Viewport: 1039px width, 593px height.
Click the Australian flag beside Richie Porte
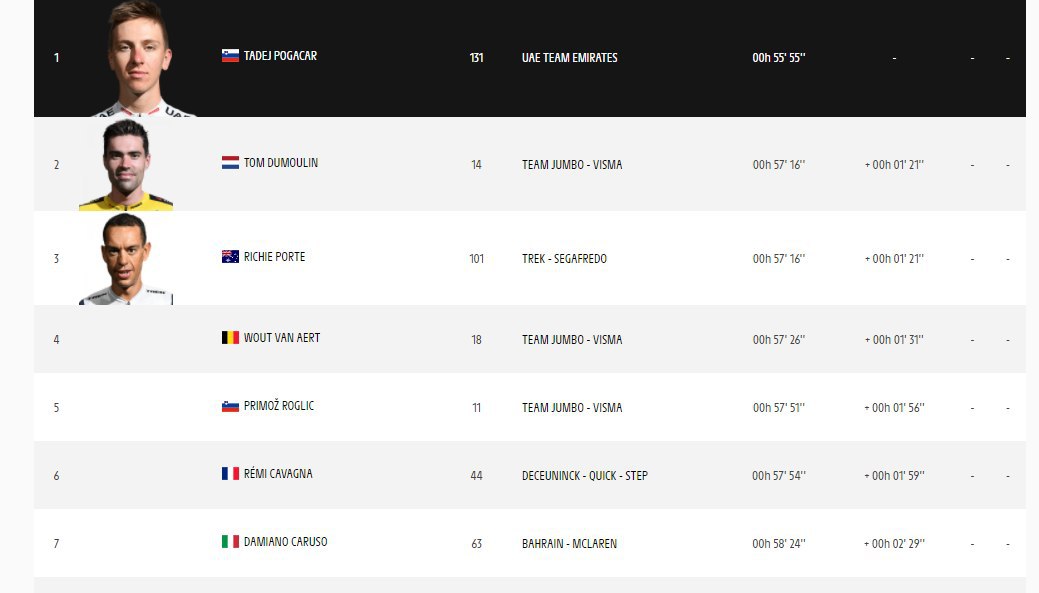pyautogui.click(x=230, y=257)
